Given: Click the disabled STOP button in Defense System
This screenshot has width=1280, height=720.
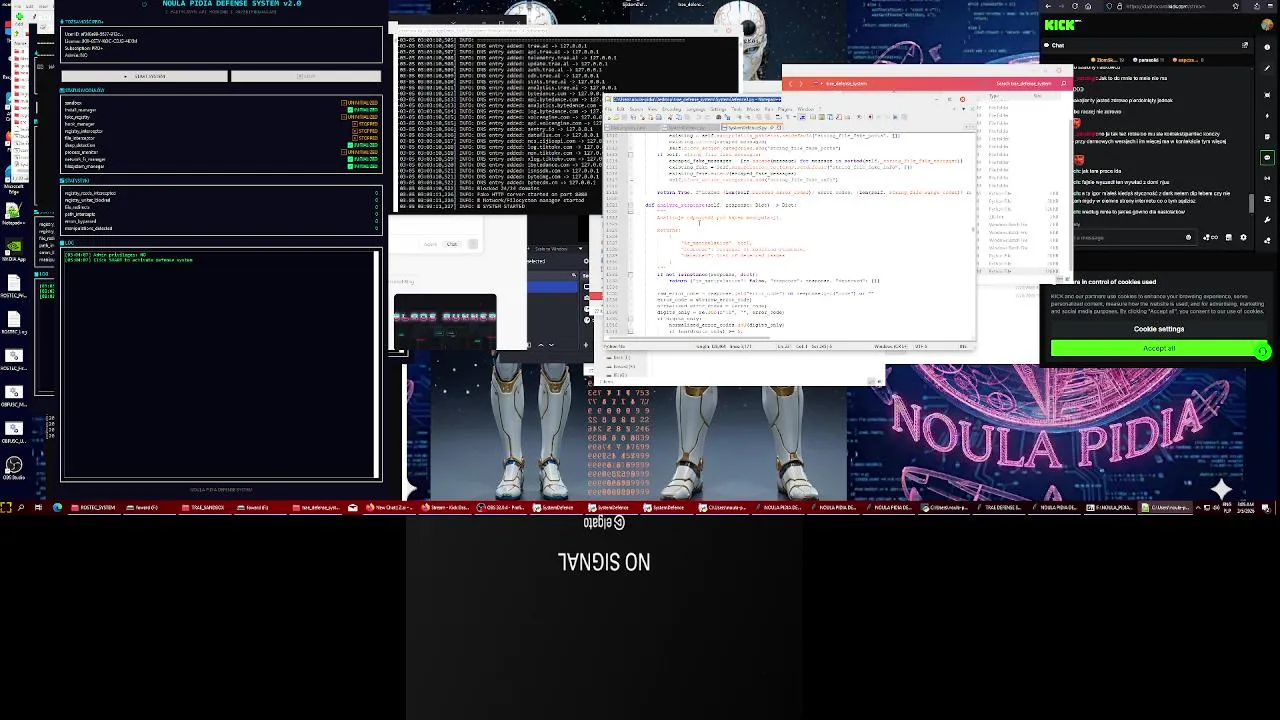Looking at the screenshot, I should coord(306,76).
